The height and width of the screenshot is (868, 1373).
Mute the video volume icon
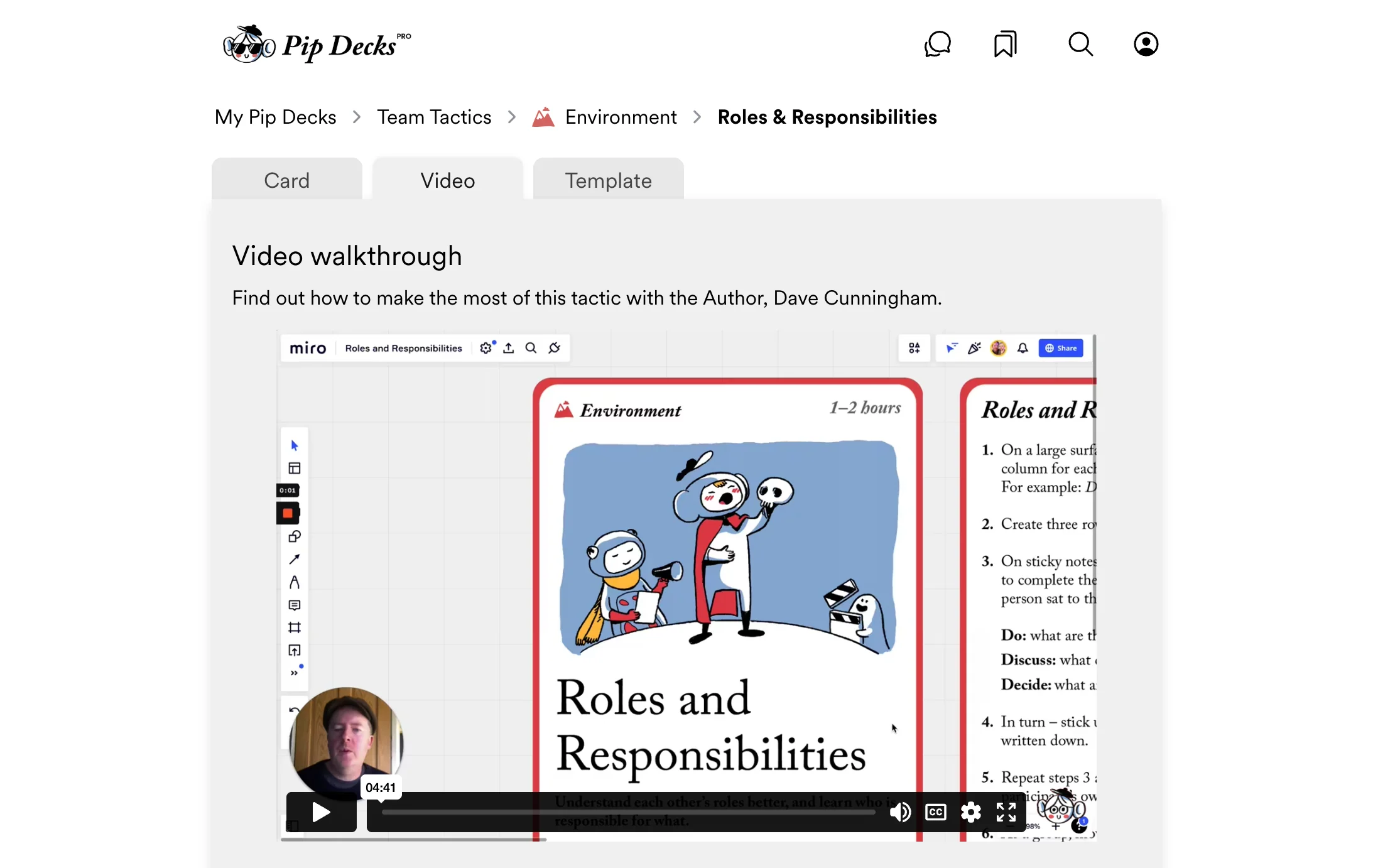(x=900, y=812)
